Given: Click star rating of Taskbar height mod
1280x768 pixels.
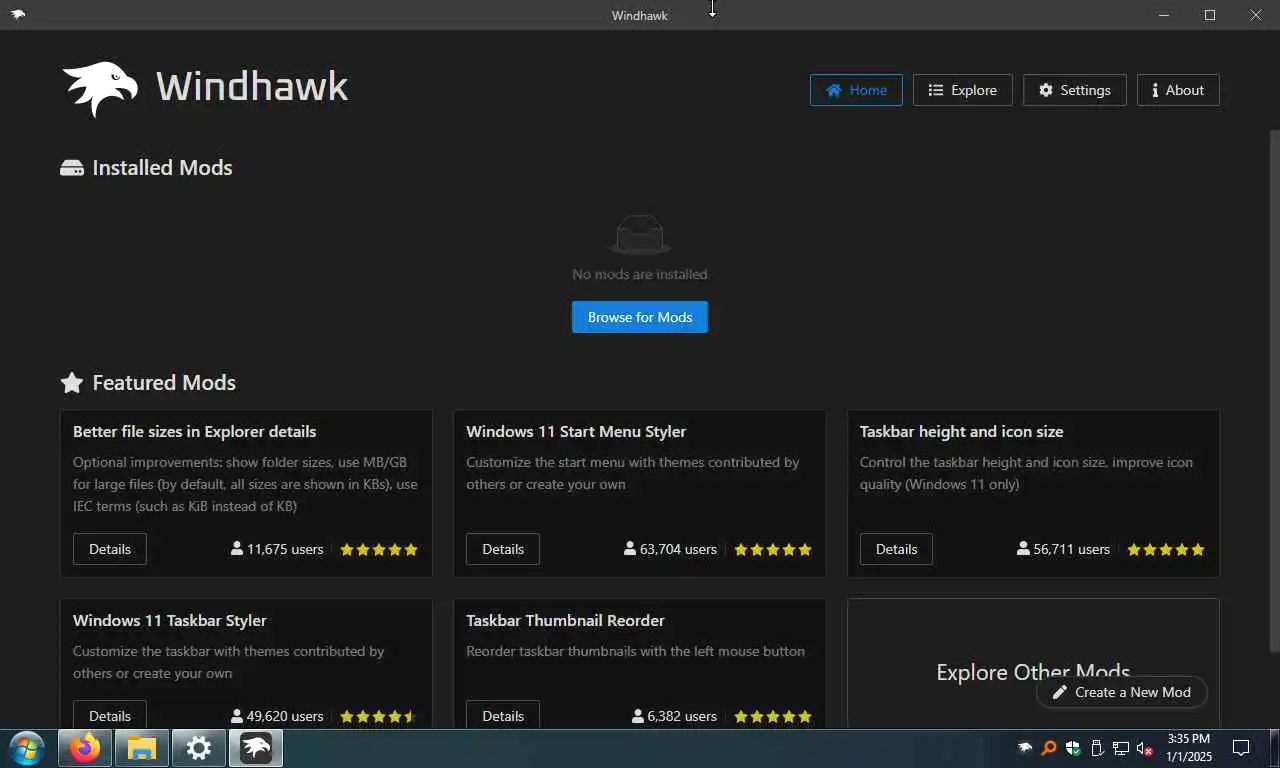Looking at the screenshot, I should click(1166, 549).
